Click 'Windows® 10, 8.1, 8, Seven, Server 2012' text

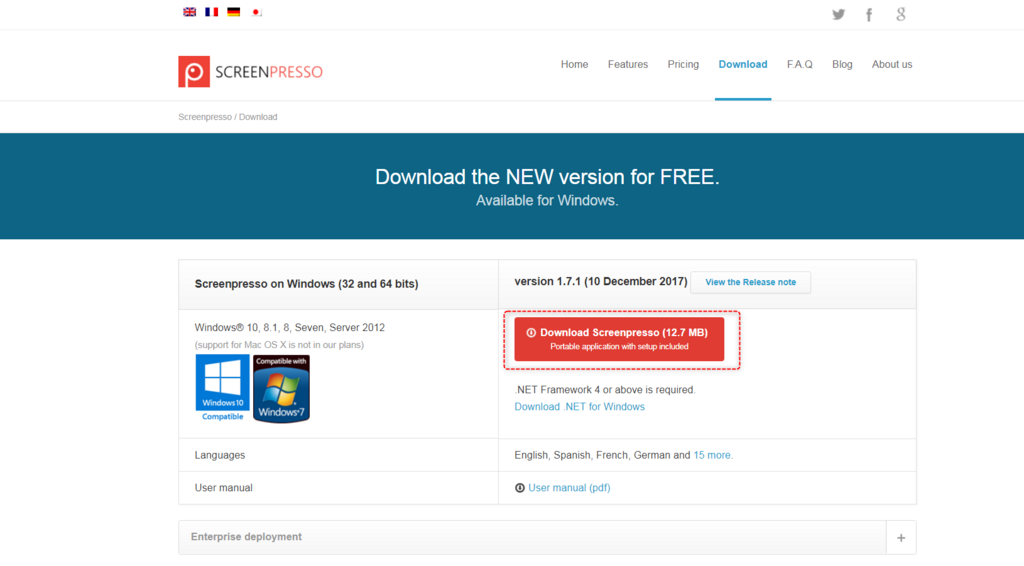click(289, 328)
